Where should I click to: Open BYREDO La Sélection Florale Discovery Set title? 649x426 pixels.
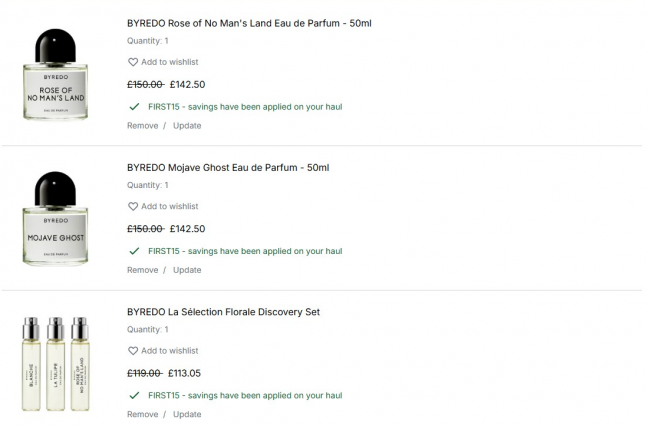(x=223, y=312)
